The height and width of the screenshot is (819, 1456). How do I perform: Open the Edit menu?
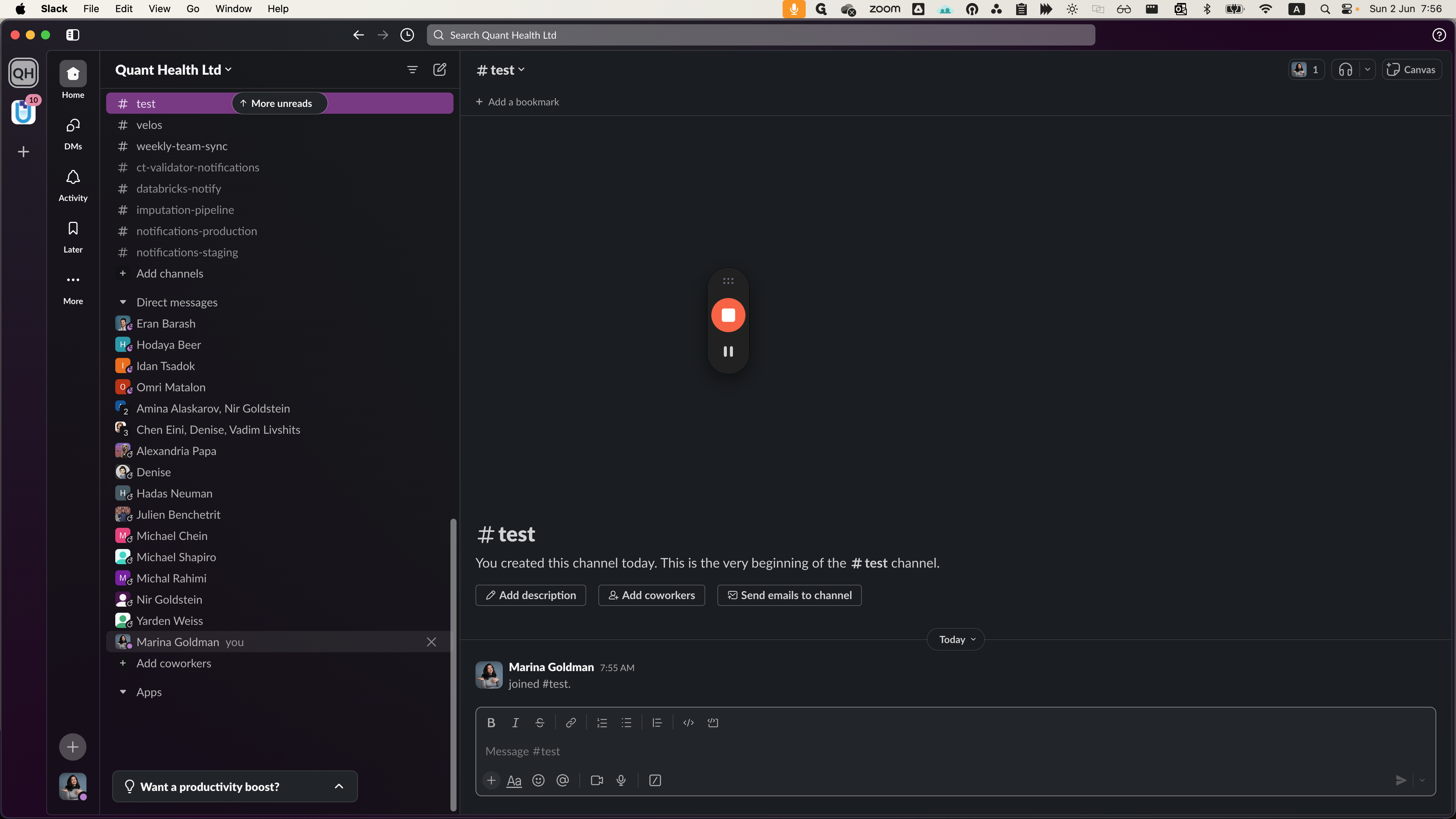pos(124,8)
